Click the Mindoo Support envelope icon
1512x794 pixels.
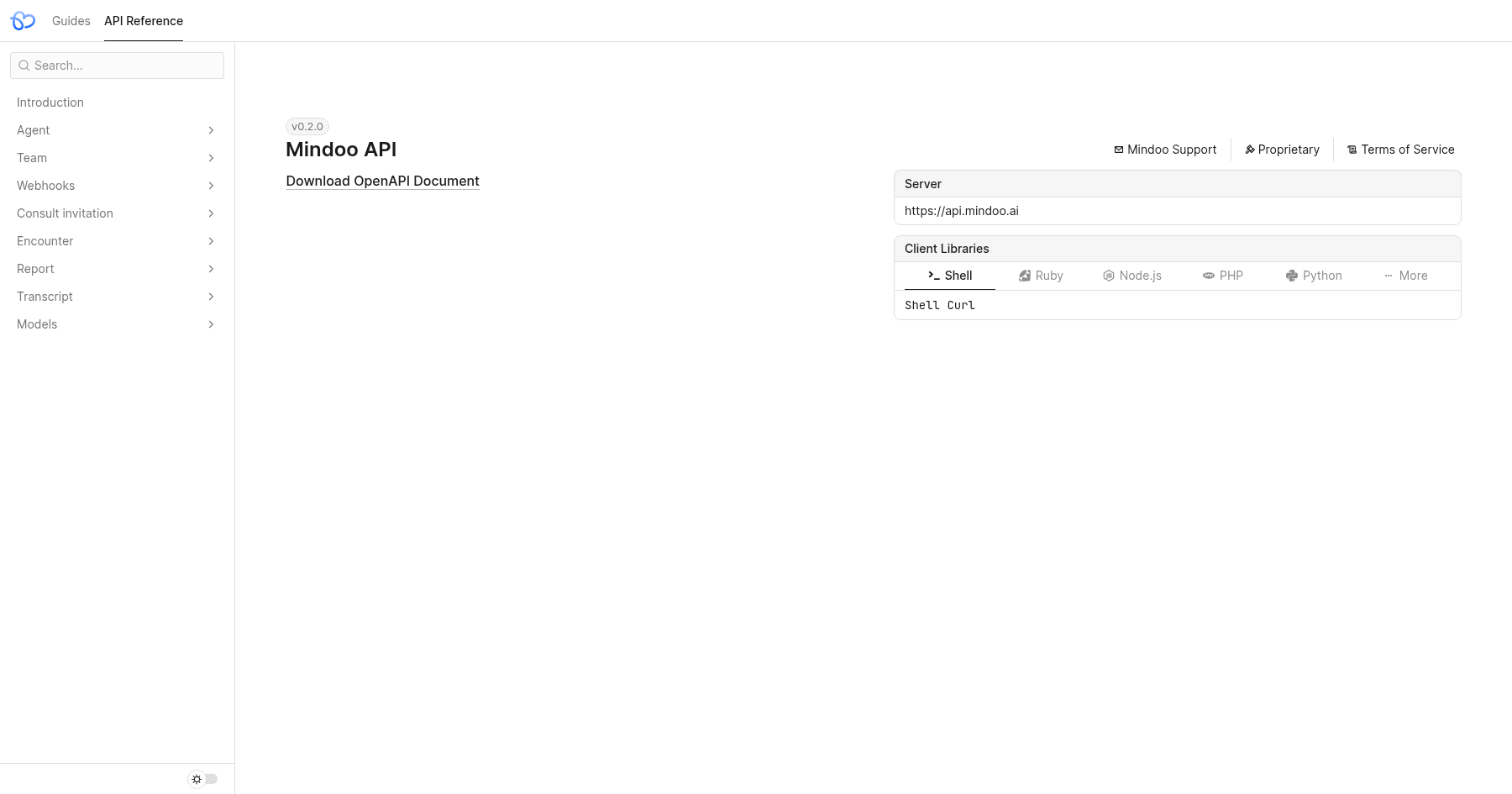coord(1119,150)
